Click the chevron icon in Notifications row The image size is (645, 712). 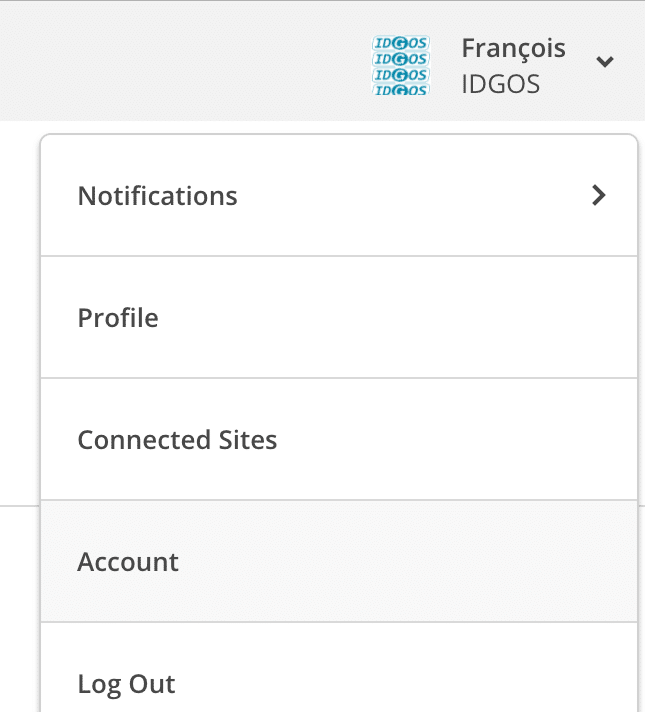click(x=599, y=195)
